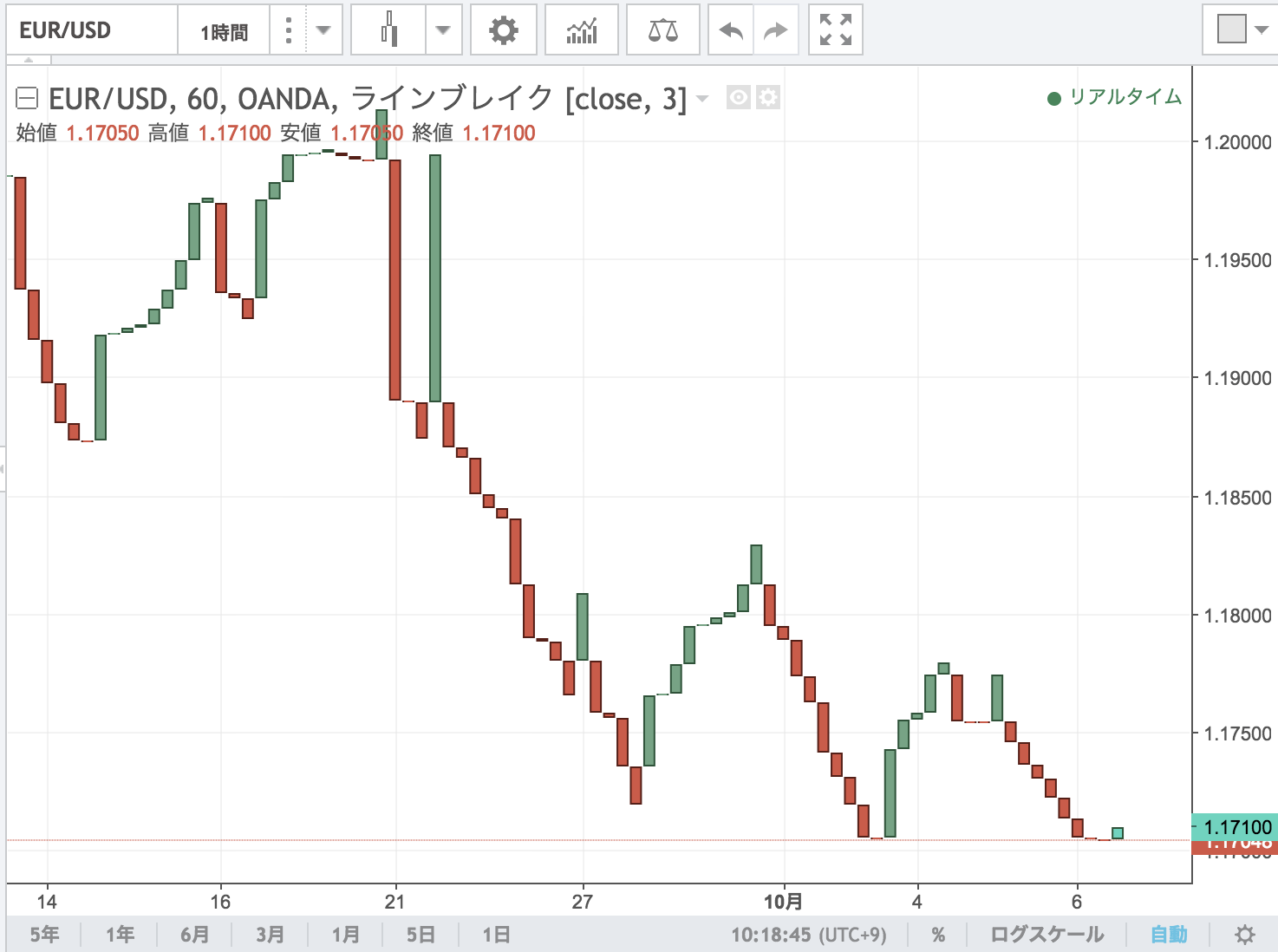This screenshot has width=1278, height=952.
Task: Select the 6月 time range
Action: tap(195, 935)
